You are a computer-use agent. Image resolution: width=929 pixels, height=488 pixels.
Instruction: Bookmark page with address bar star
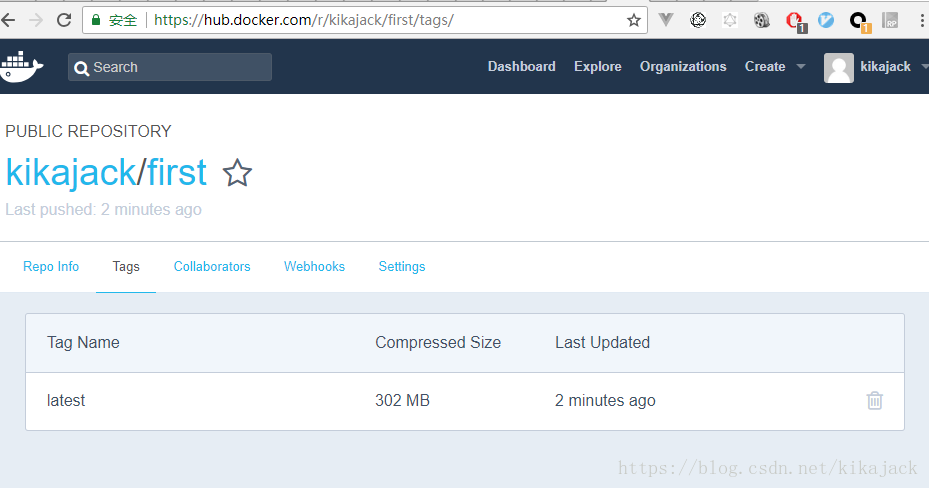click(634, 20)
